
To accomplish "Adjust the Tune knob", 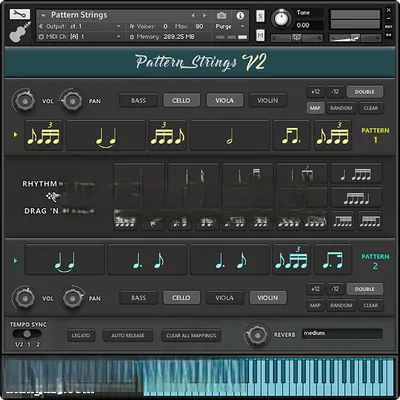I will point(281,18).
